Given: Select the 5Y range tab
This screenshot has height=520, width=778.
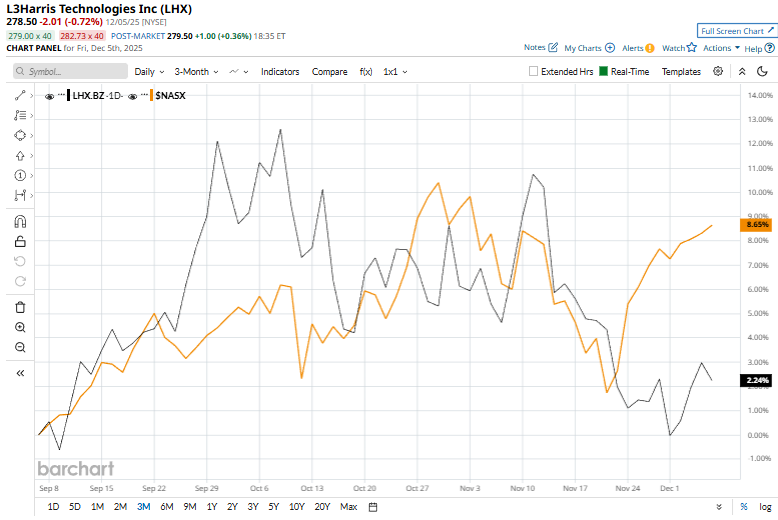Looking at the screenshot, I should tap(274, 507).
